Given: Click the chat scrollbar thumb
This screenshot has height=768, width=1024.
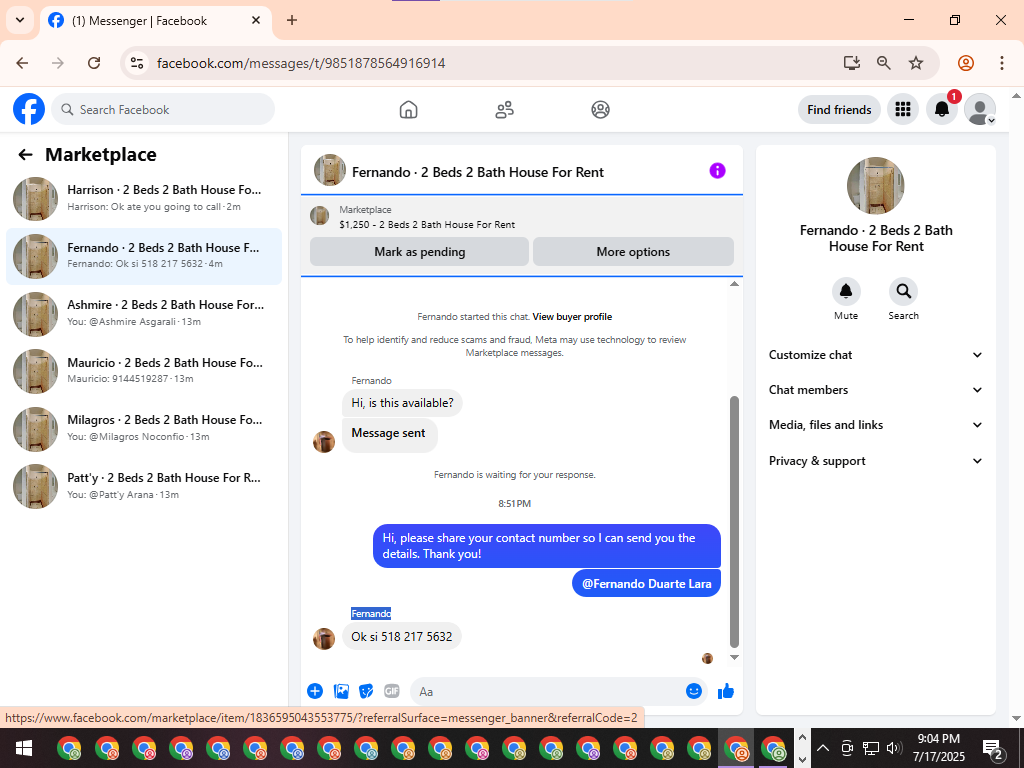Looking at the screenshot, I should (x=734, y=521).
